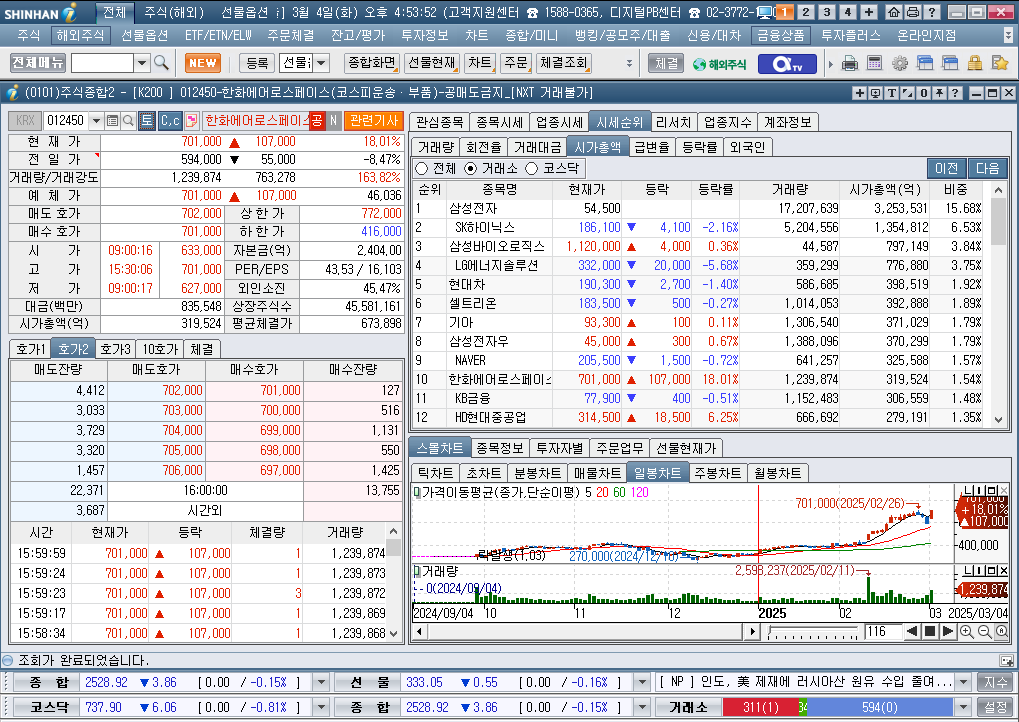The height and width of the screenshot is (722, 1019).
Task: Open the 선물 combo box dropdown in toolbar
Action: click(322, 63)
